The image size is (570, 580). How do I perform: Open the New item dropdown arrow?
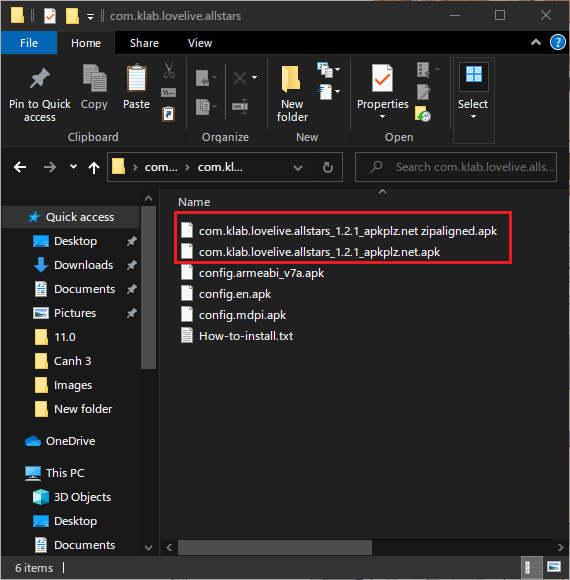pyautogui.click(x=338, y=70)
